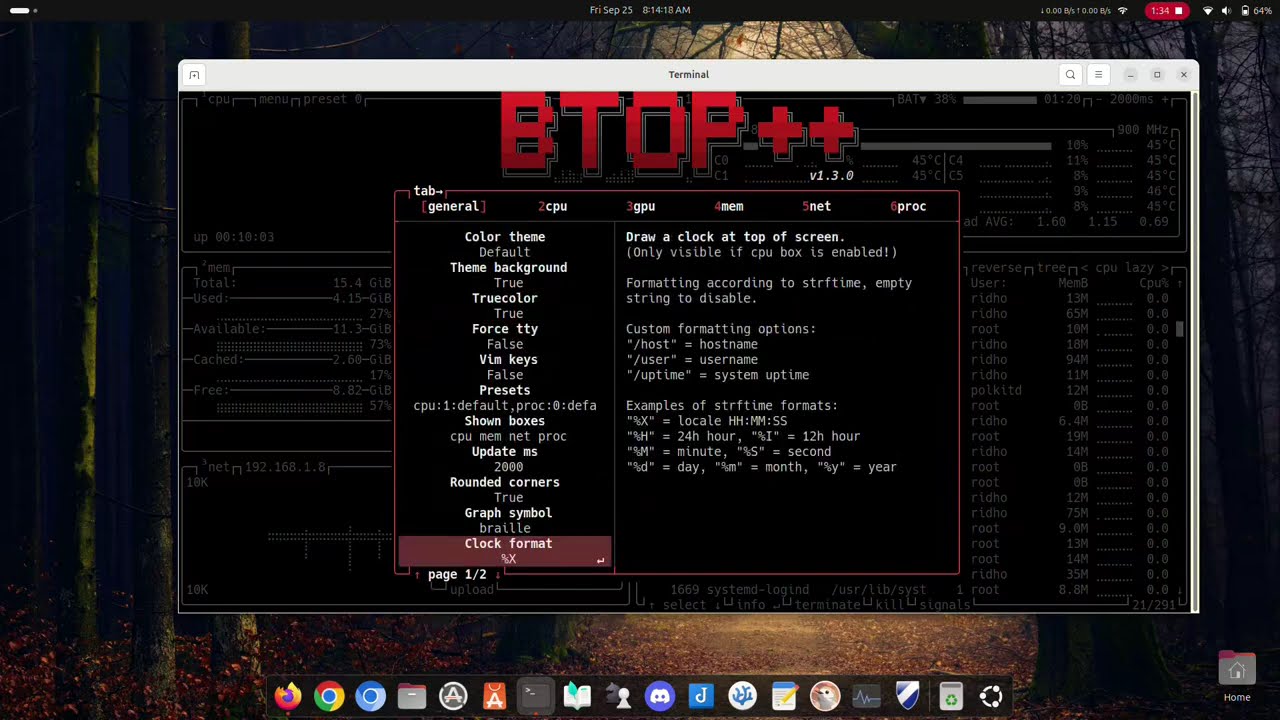1280x720 pixels.
Task: Click the right arrow after cpu lazy
Action: (1164, 268)
